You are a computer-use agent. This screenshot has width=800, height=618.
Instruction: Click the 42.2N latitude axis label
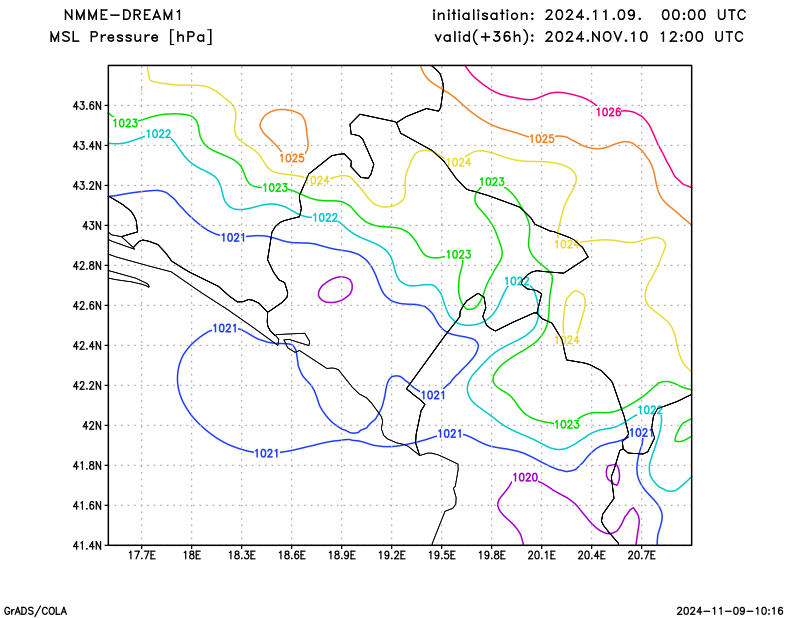[87, 385]
